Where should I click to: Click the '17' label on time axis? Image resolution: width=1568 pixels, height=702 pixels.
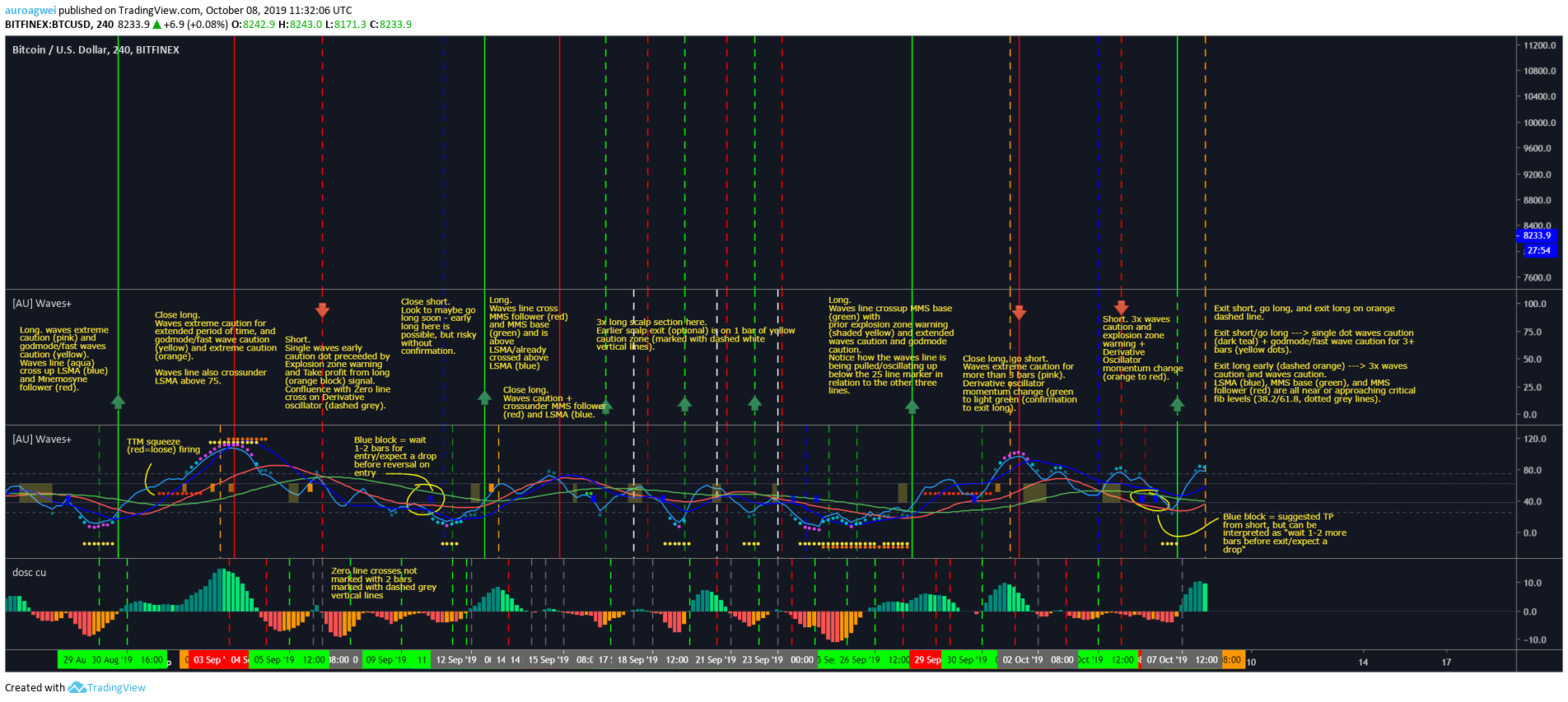click(1446, 662)
